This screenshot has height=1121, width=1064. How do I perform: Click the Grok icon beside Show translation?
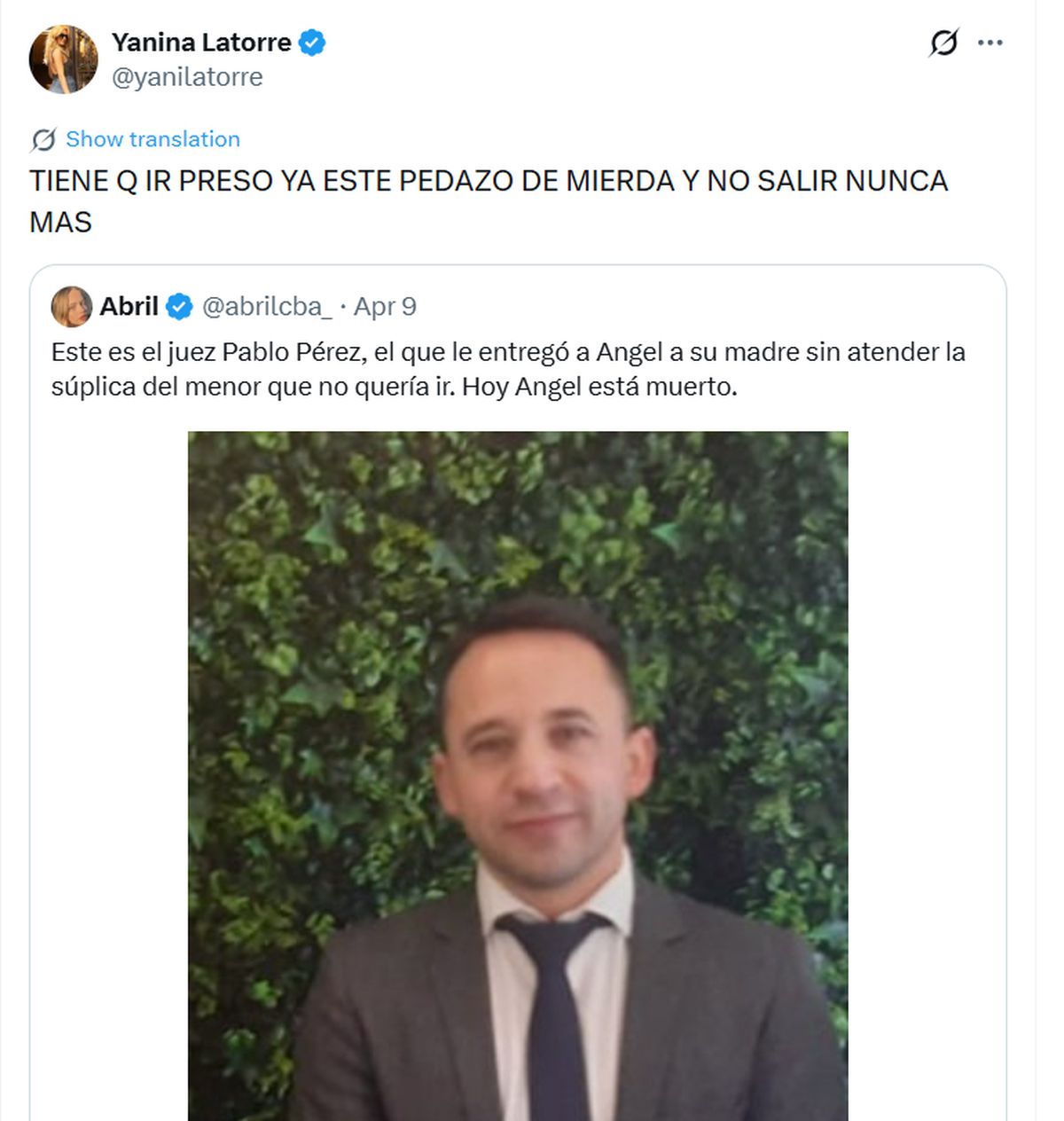click(x=43, y=139)
